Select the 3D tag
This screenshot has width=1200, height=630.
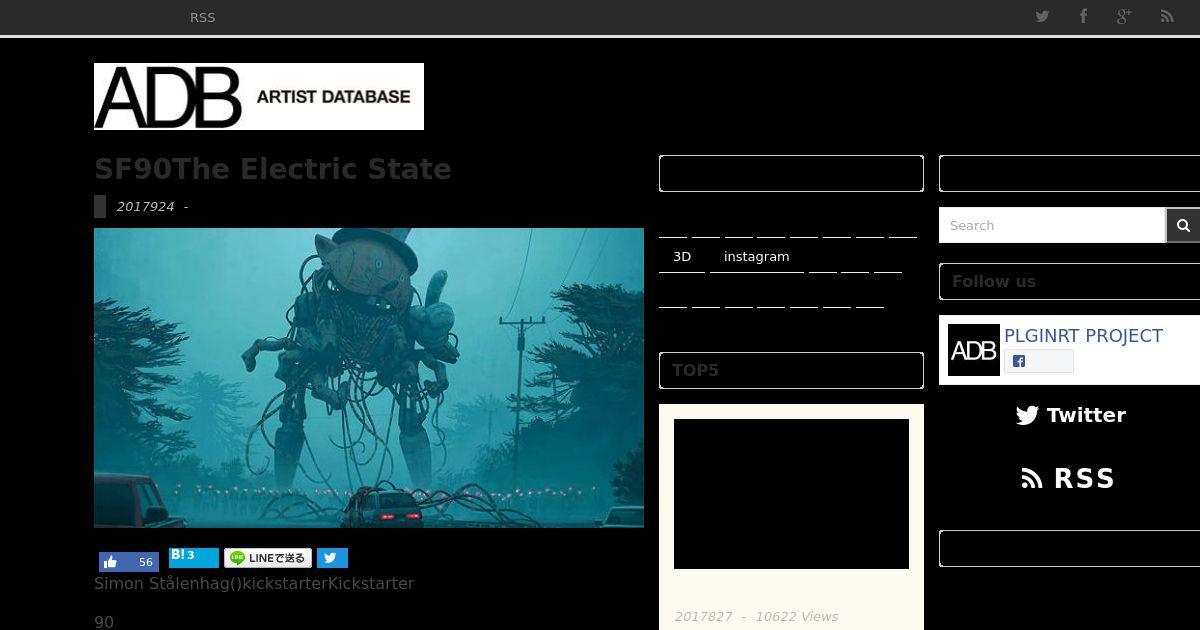[x=682, y=257]
